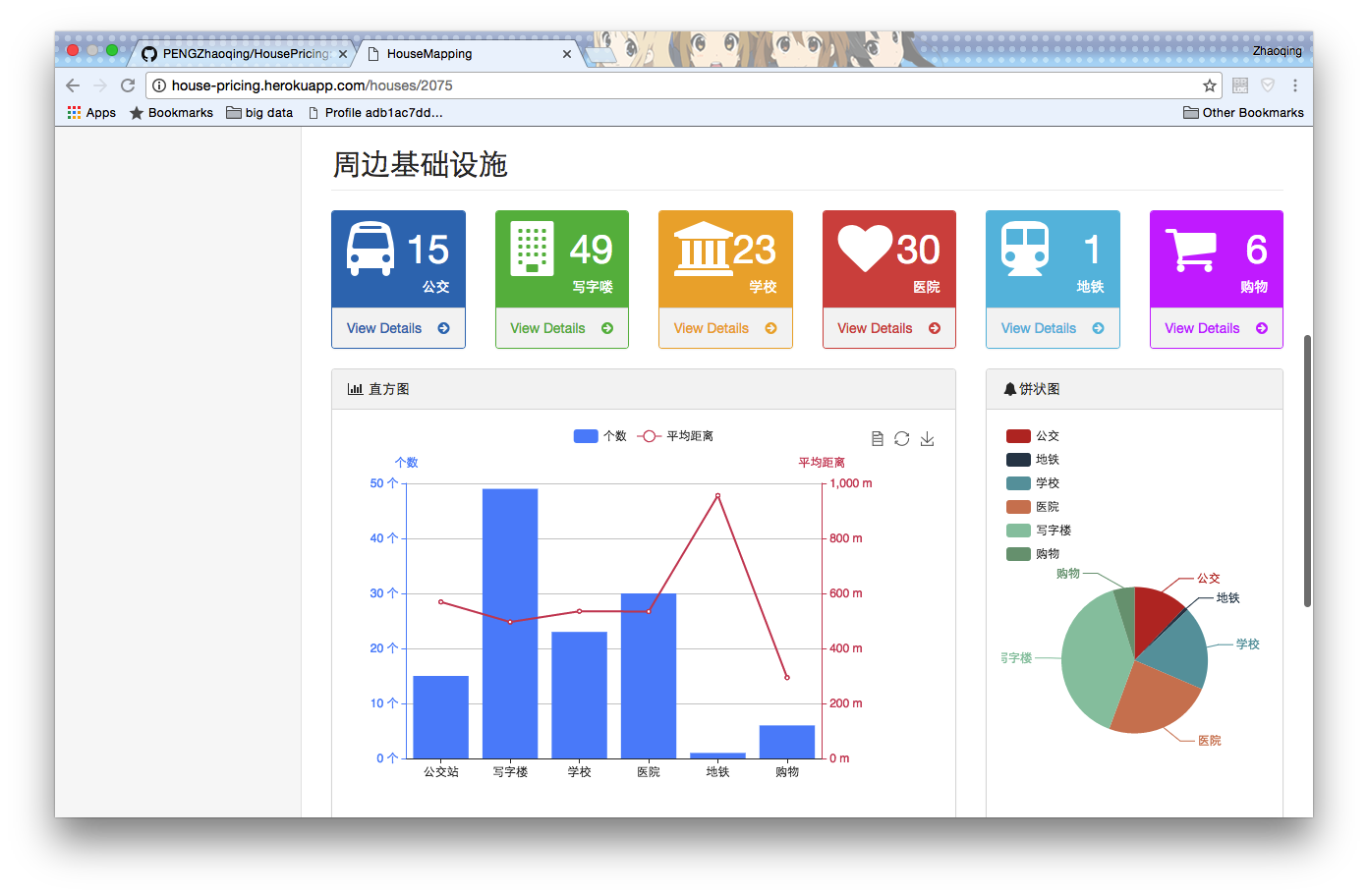Toggle the 个数 series in the histogram legend
The width and height of the screenshot is (1368, 896).
coord(601,435)
